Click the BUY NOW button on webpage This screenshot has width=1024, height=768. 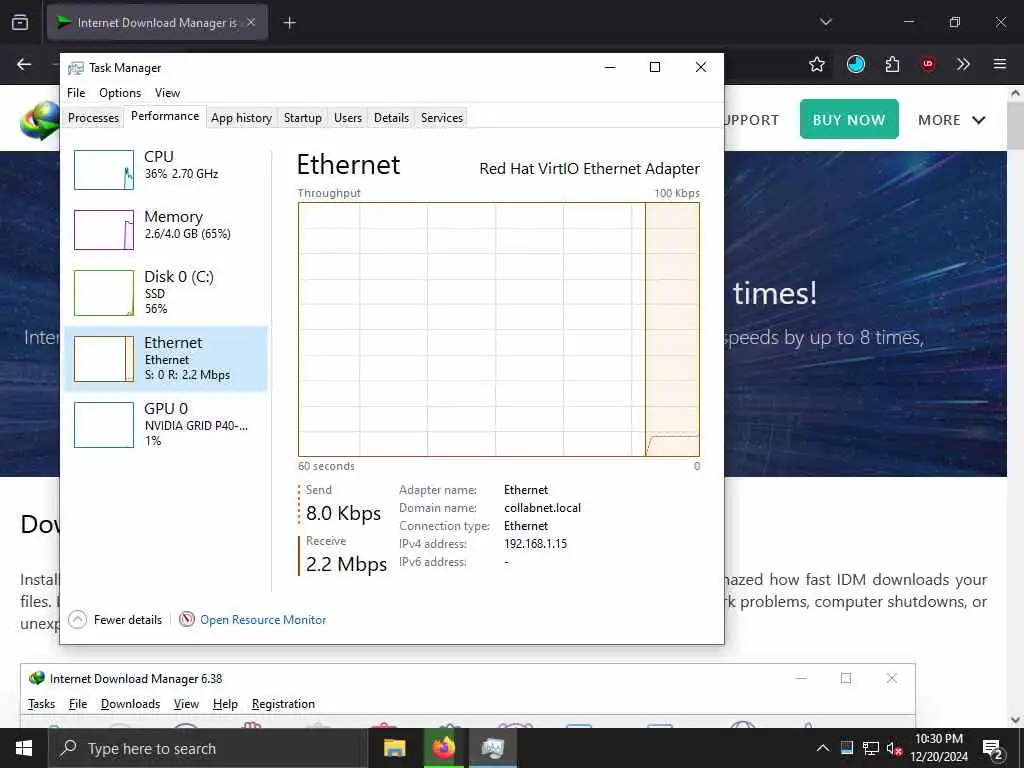click(849, 120)
